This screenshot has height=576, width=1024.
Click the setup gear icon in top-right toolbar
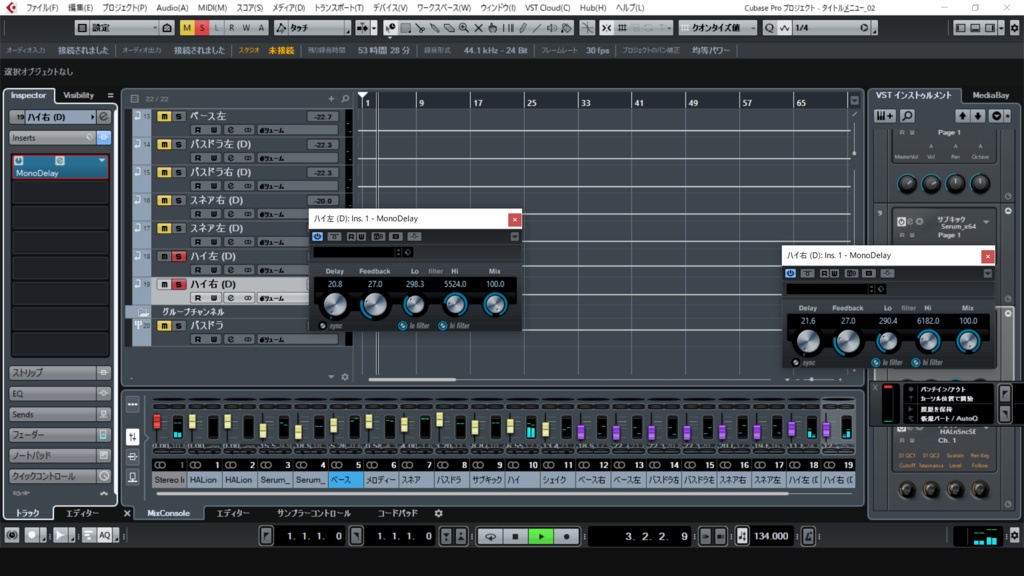coord(1014,28)
